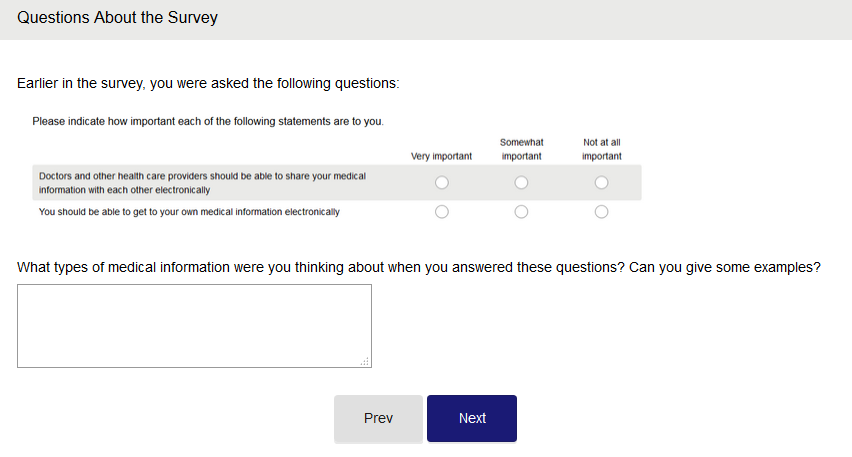Image resolution: width=852 pixels, height=457 pixels.
Task: Click the Very important column header
Action: click(441, 156)
